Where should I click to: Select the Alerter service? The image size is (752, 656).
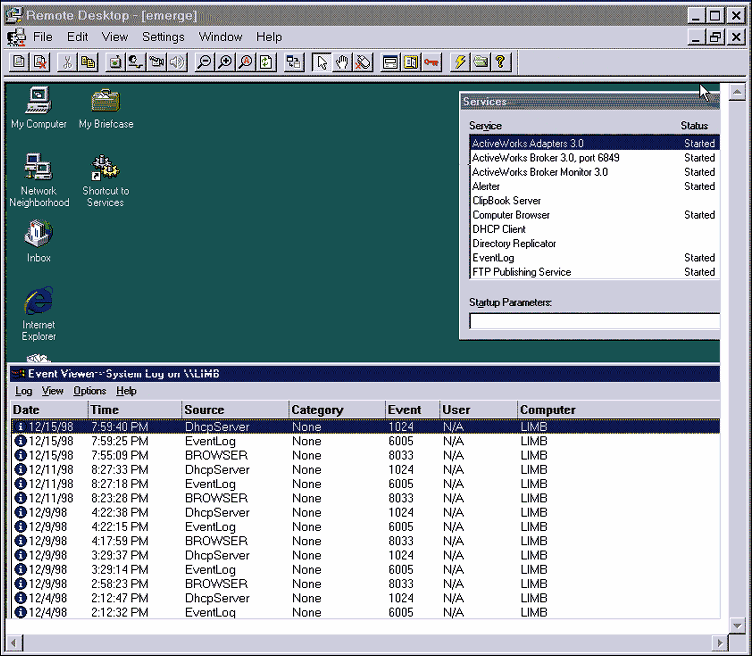pyautogui.click(x=595, y=186)
